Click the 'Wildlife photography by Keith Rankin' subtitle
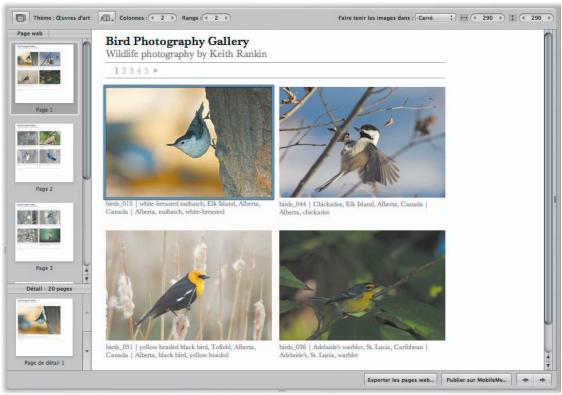 pos(186,54)
